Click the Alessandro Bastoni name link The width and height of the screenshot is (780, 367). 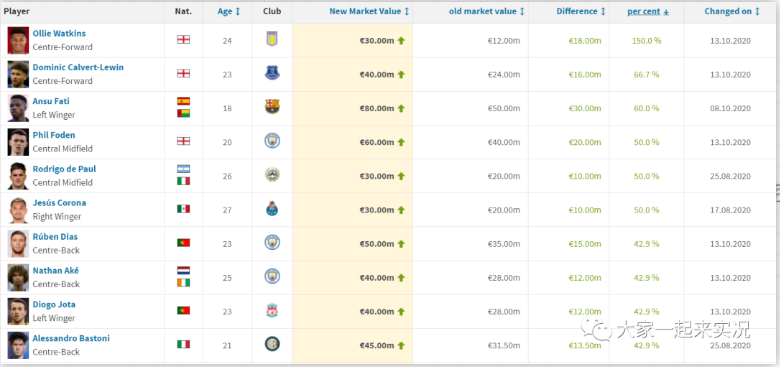pyautogui.click(x=71, y=339)
